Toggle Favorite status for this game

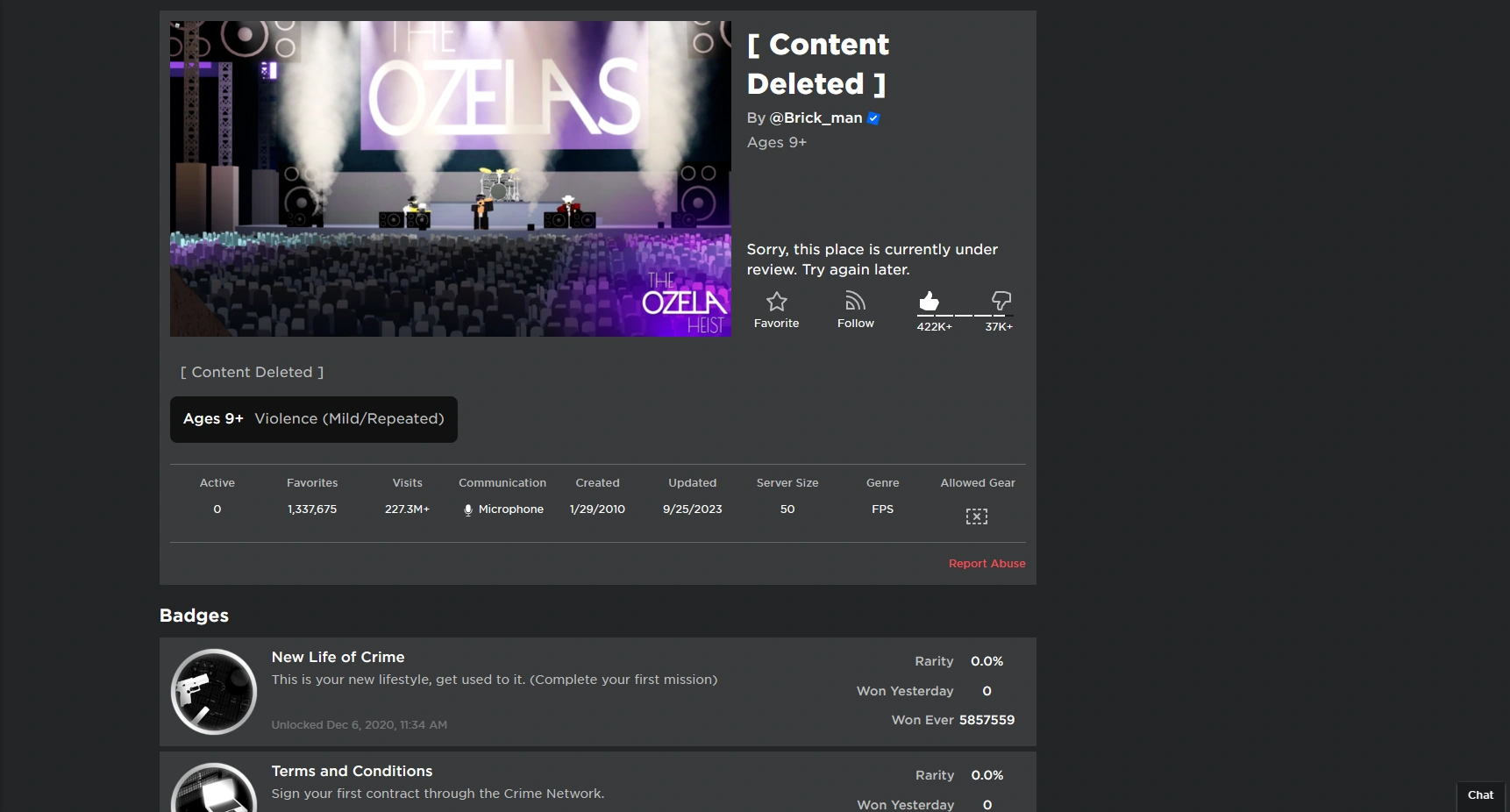[x=776, y=310]
